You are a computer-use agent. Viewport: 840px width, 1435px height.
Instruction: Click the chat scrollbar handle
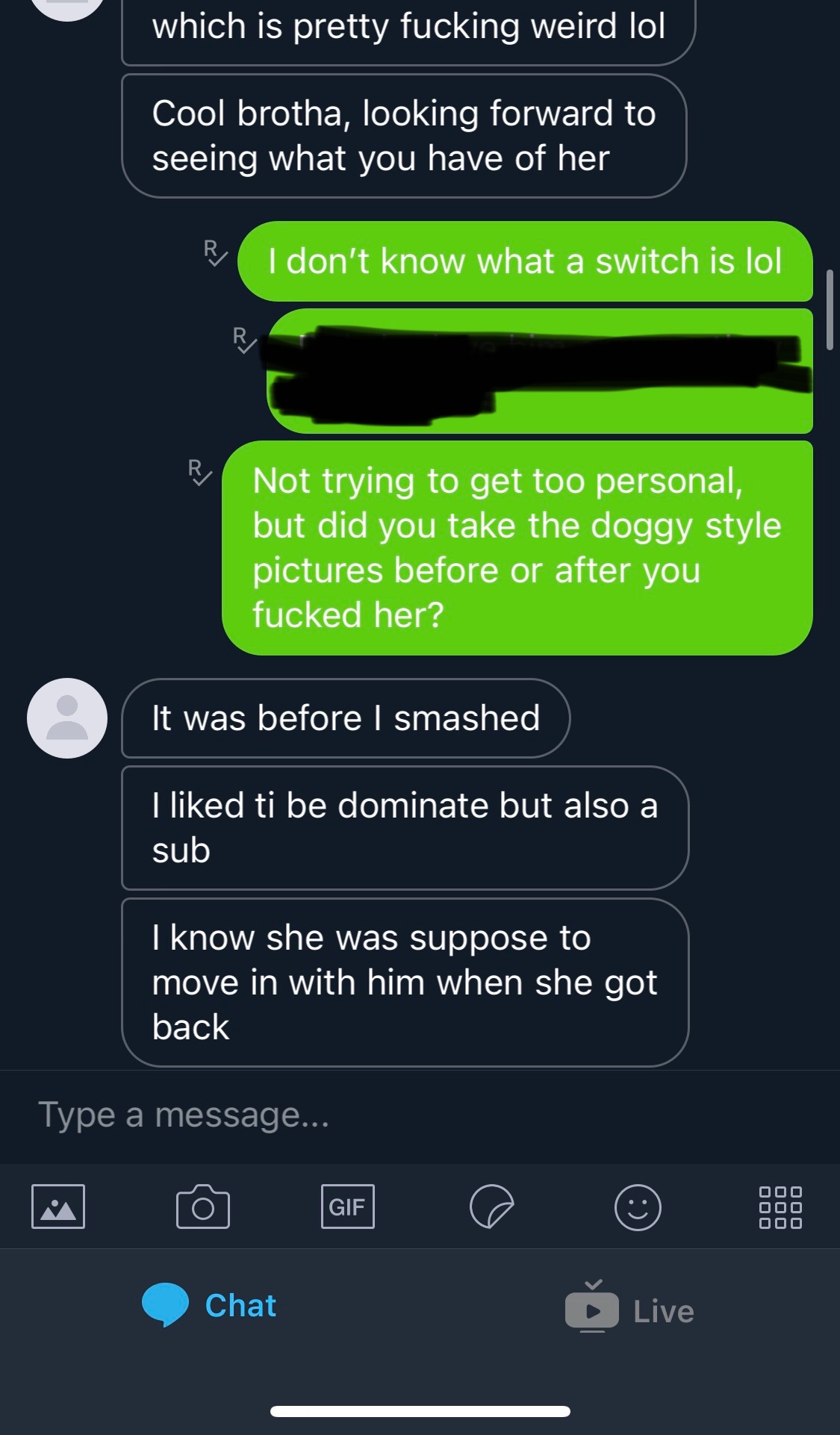click(830, 309)
